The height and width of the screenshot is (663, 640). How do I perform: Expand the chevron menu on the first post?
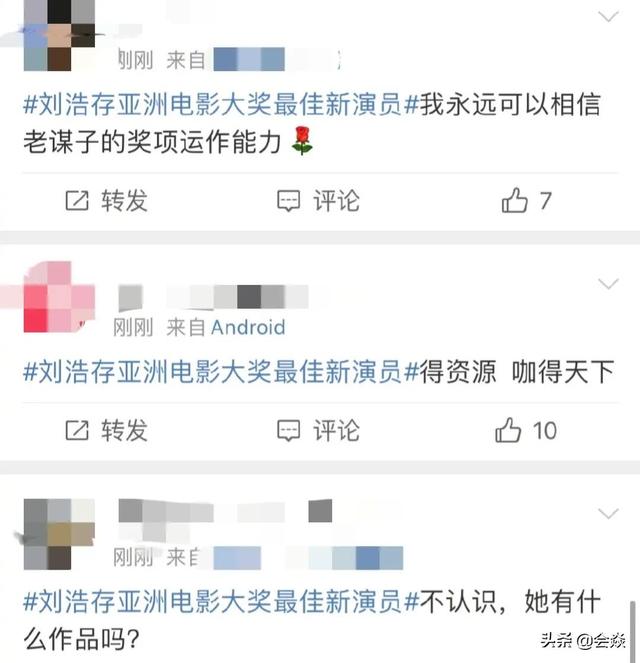pos(609,17)
